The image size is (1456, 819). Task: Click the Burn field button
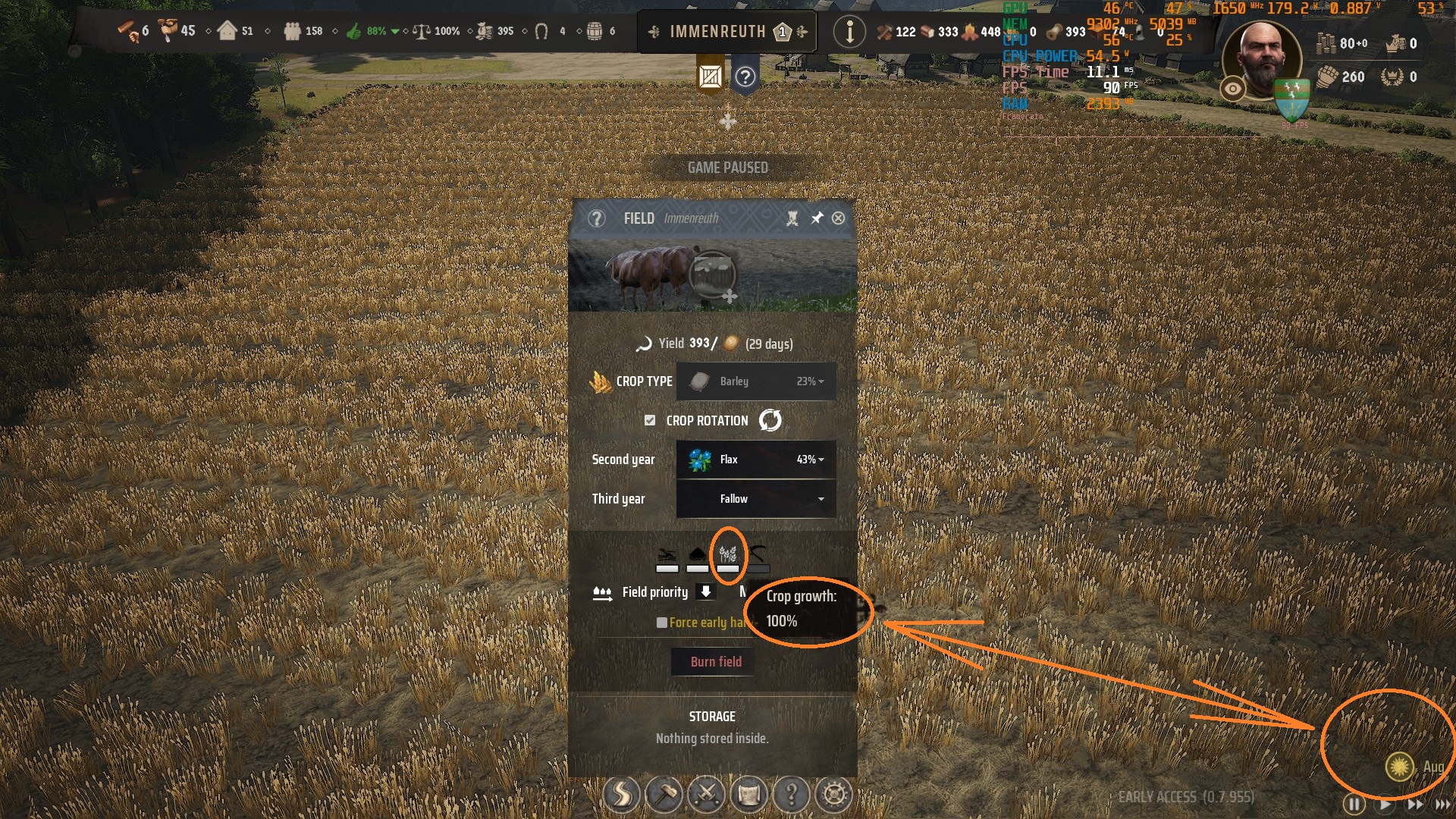point(716,662)
